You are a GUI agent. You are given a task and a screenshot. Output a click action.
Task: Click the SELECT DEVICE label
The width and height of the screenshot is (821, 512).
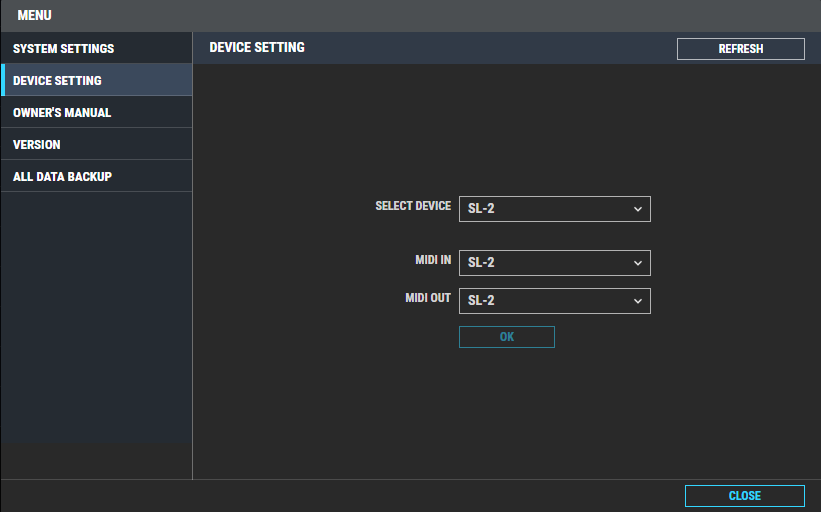point(413,206)
